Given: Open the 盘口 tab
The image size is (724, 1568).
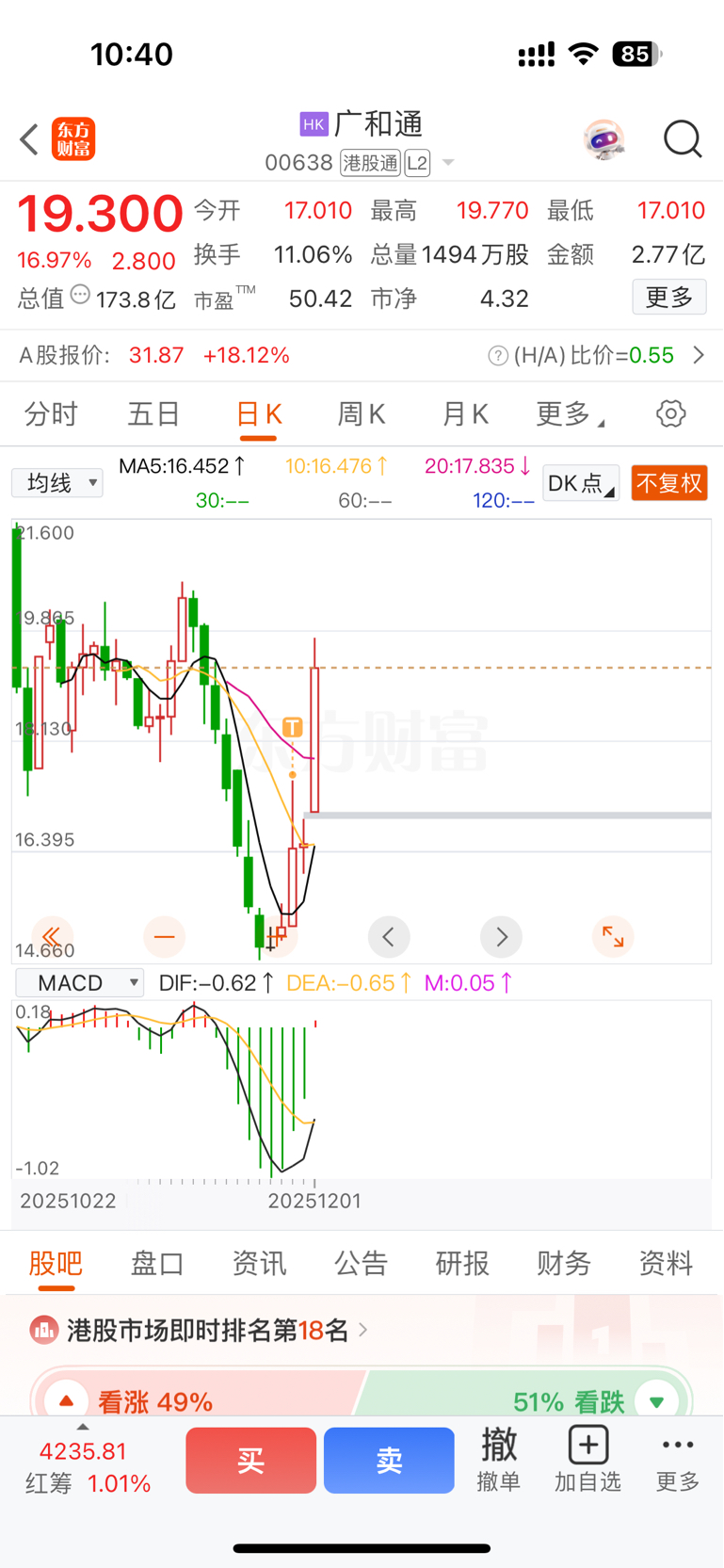Looking at the screenshot, I should pyautogui.click(x=157, y=1263).
